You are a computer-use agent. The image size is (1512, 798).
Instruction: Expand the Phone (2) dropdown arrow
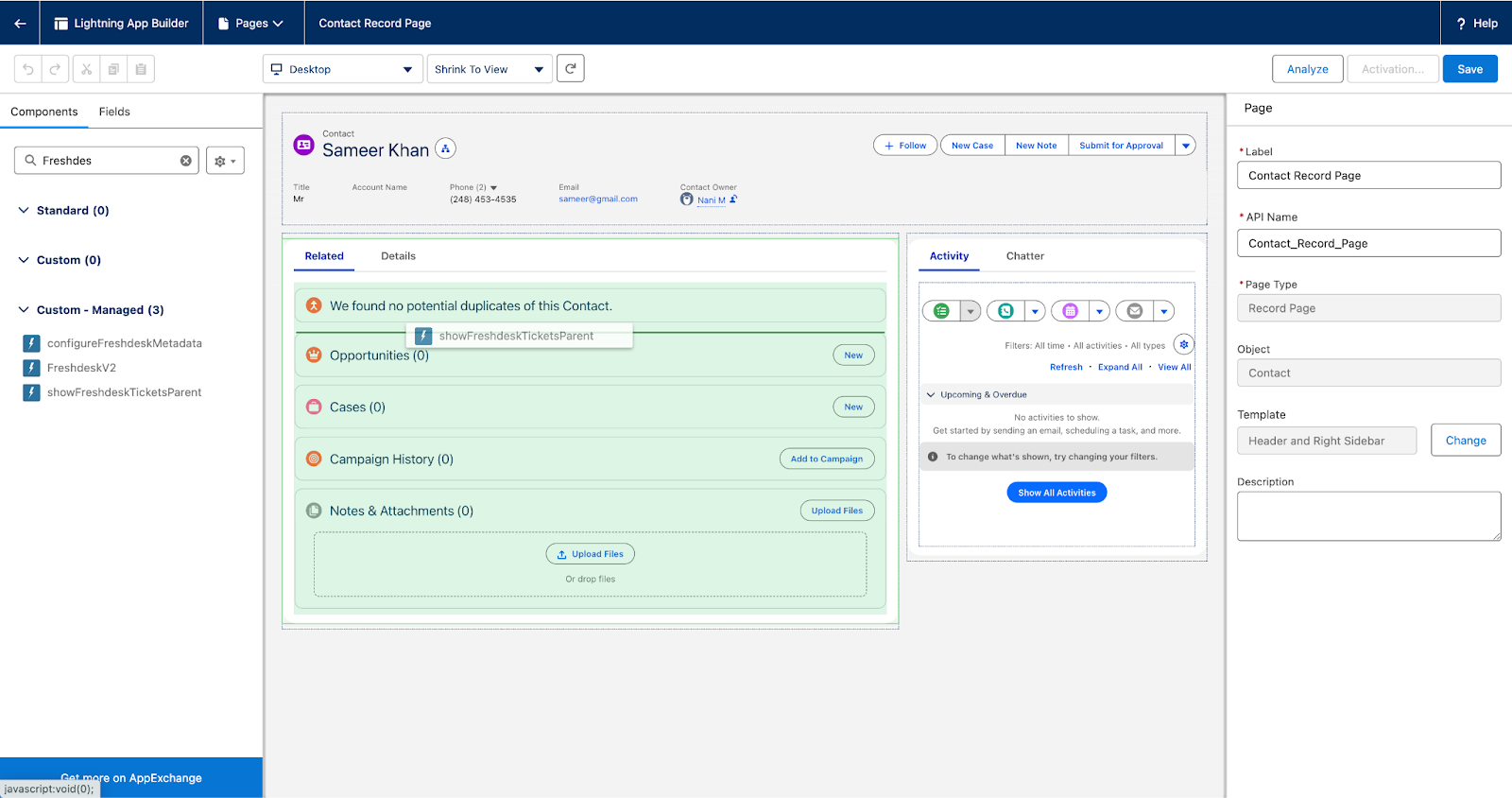click(493, 188)
